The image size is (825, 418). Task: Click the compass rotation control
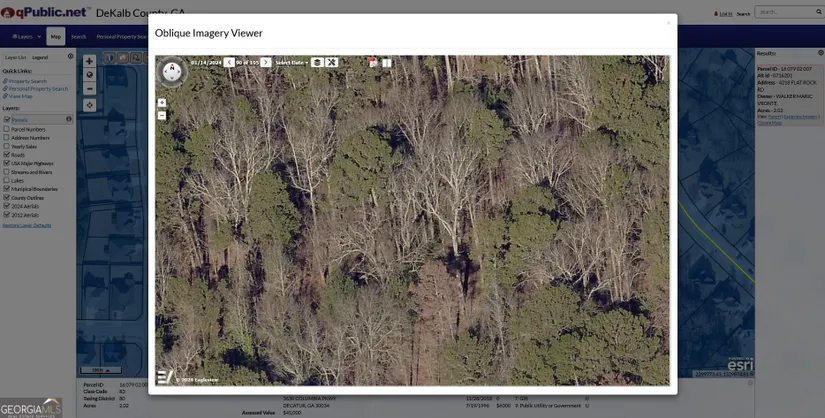172,71
